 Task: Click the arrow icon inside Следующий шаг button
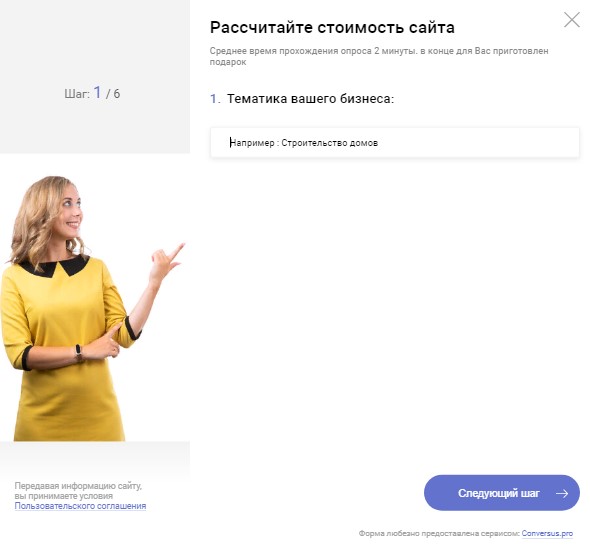coord(562,493)
